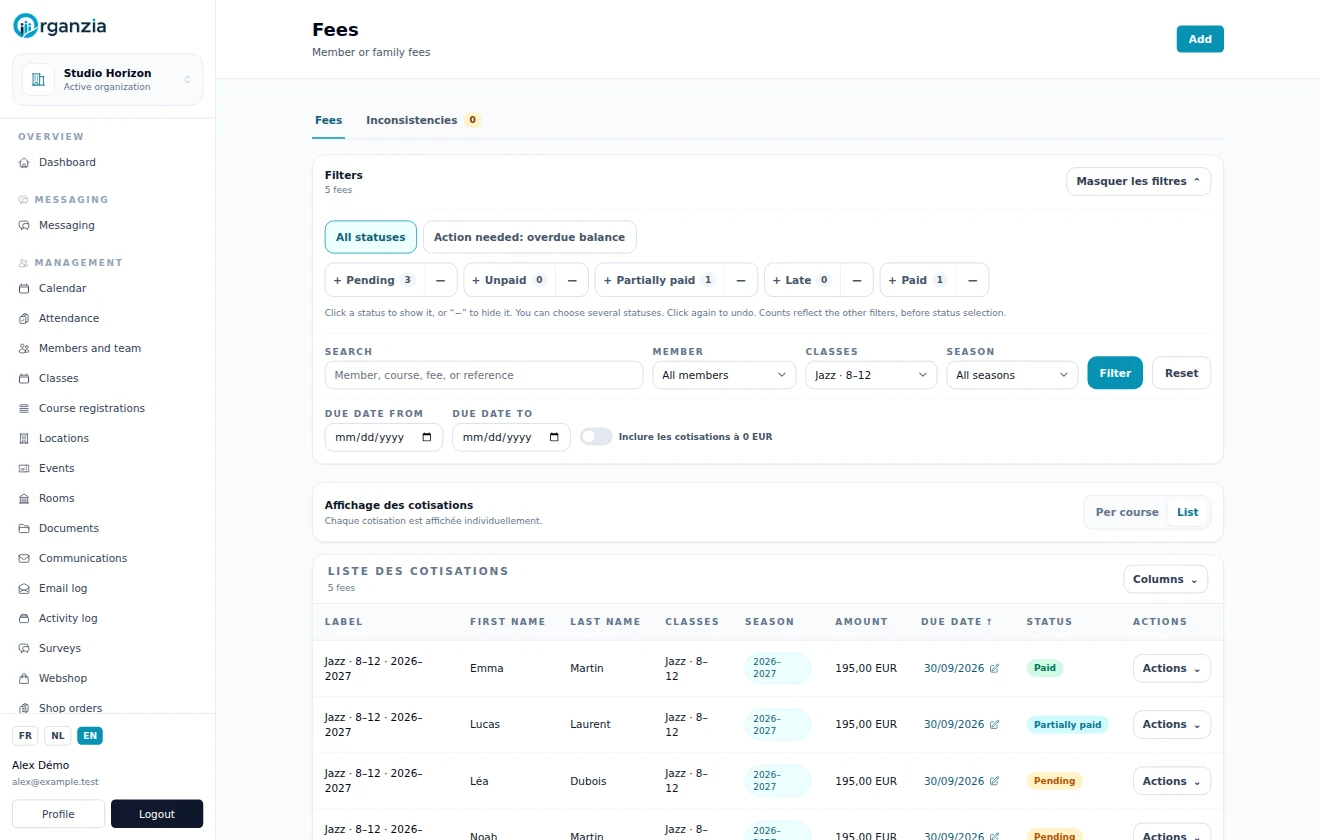Click the Members and team icon
This screenshot has width=1320, height=840.
(24, 348)
